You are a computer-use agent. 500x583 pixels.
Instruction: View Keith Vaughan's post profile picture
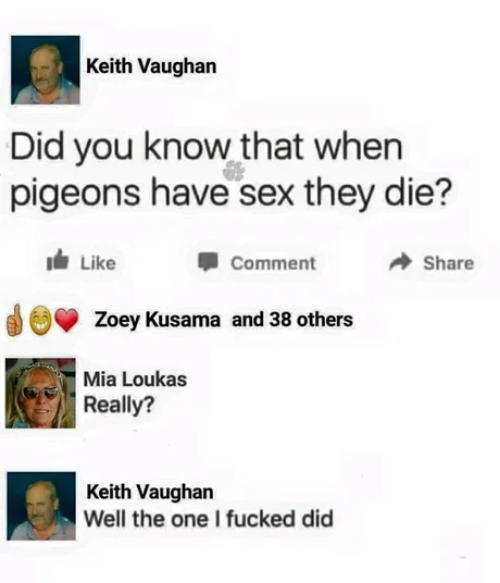click(45, 70)
